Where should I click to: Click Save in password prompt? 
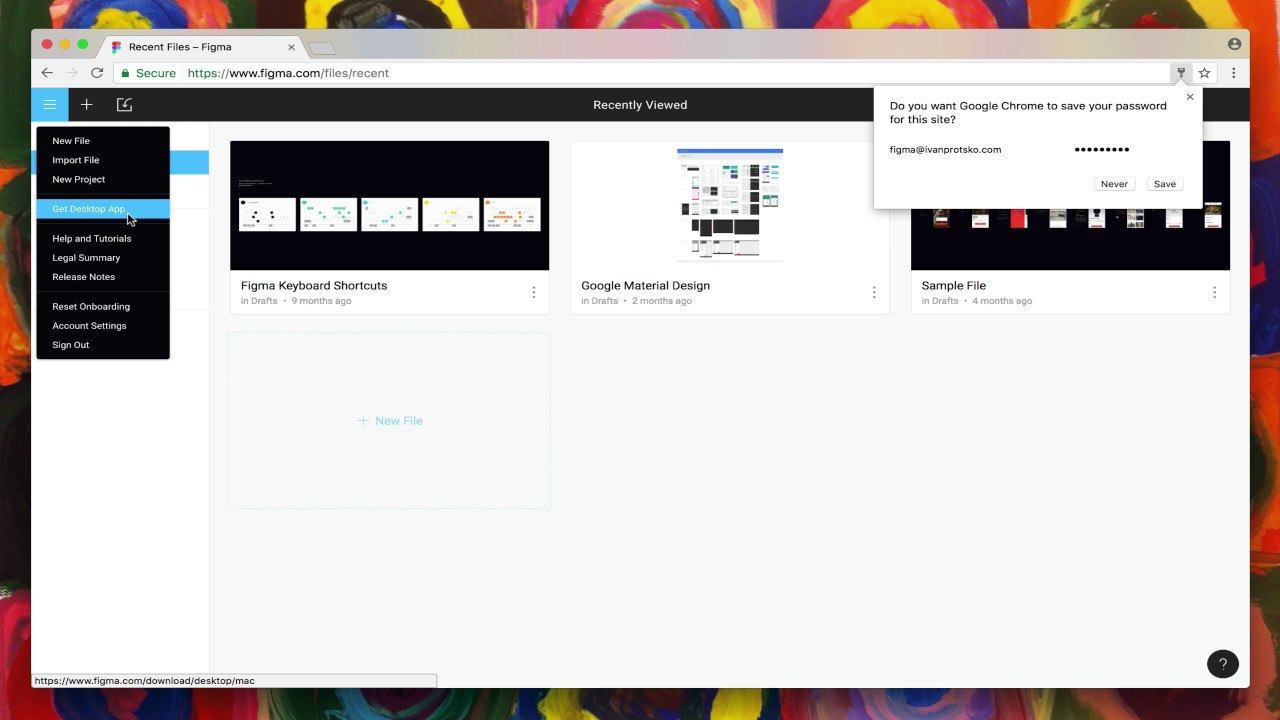(x=1165, y=184)
